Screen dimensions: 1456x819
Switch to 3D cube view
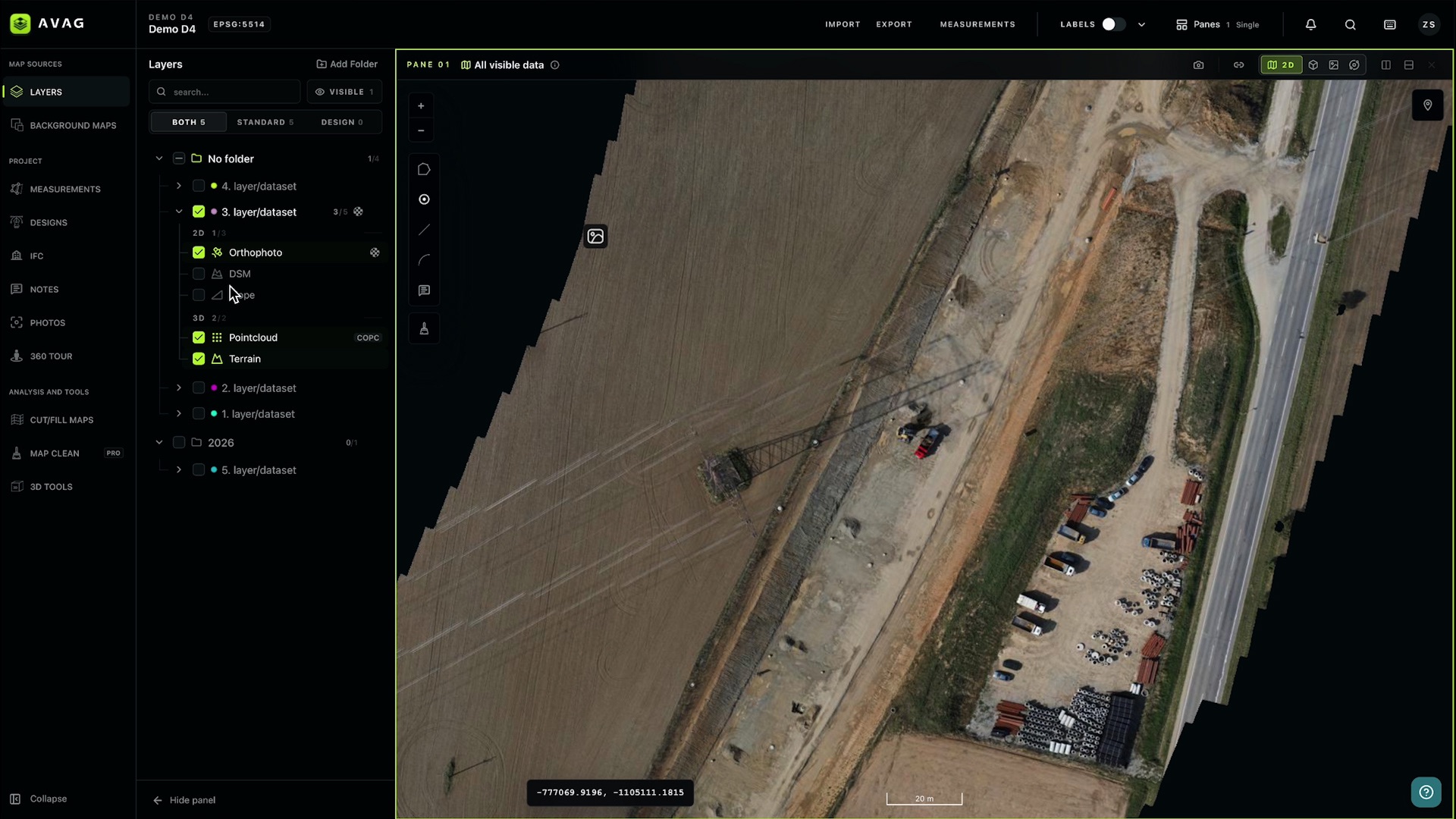click(x=1313, y=65)
